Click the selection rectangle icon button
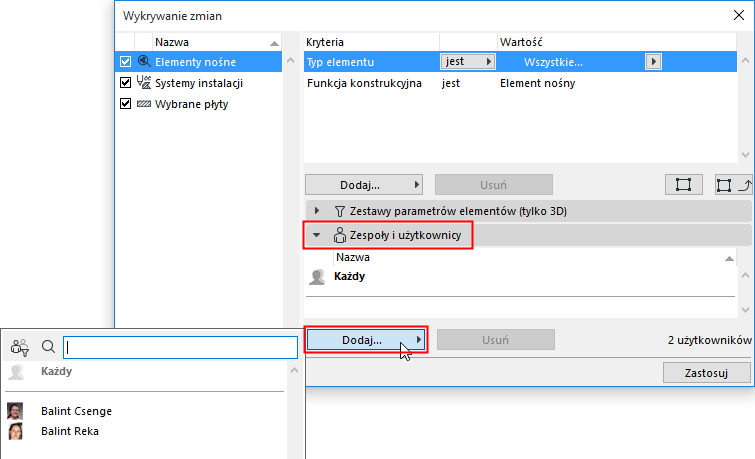 click(684, 185)
